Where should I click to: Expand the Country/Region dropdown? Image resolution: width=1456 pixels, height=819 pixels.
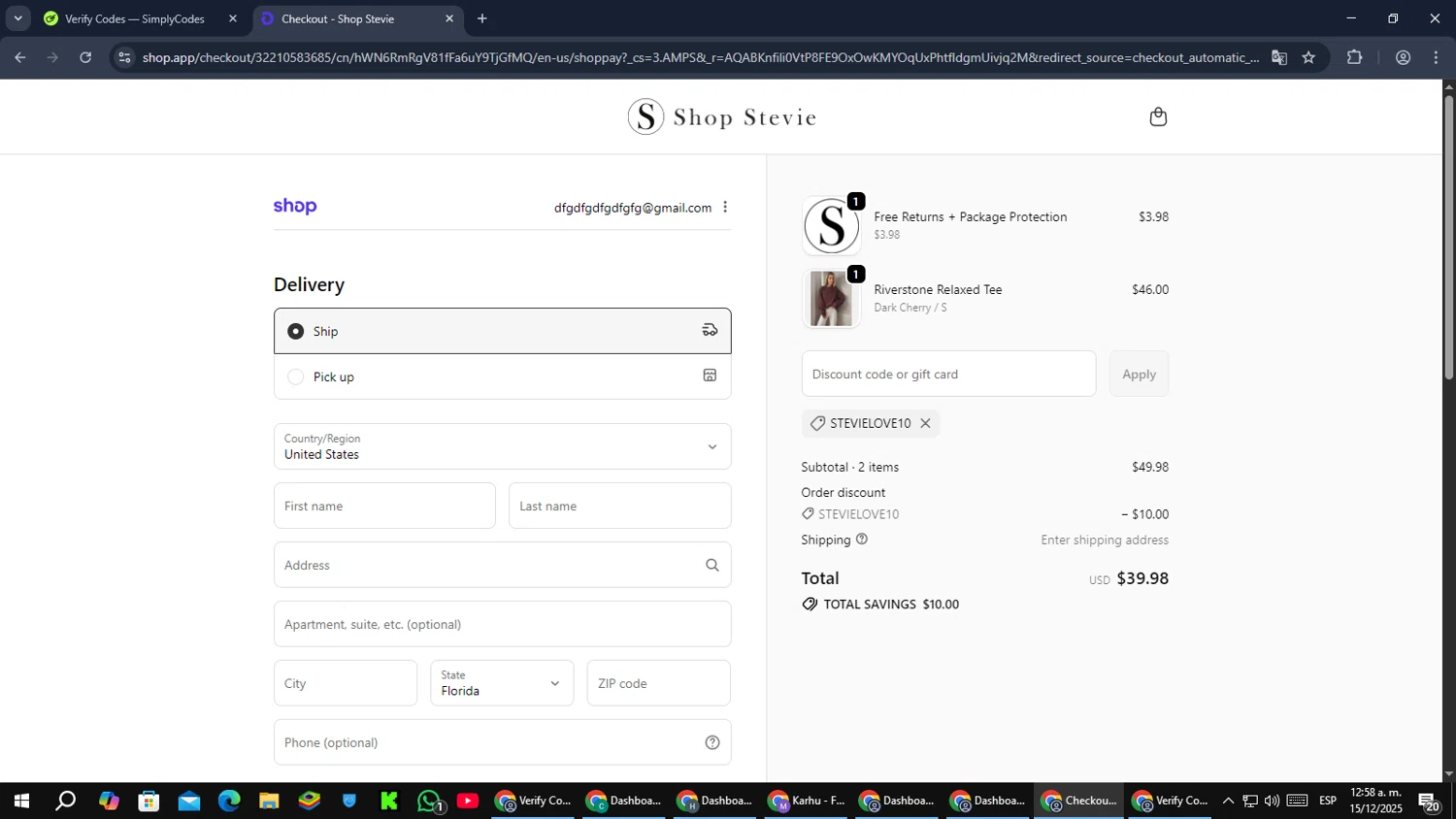tap(503, 446)
